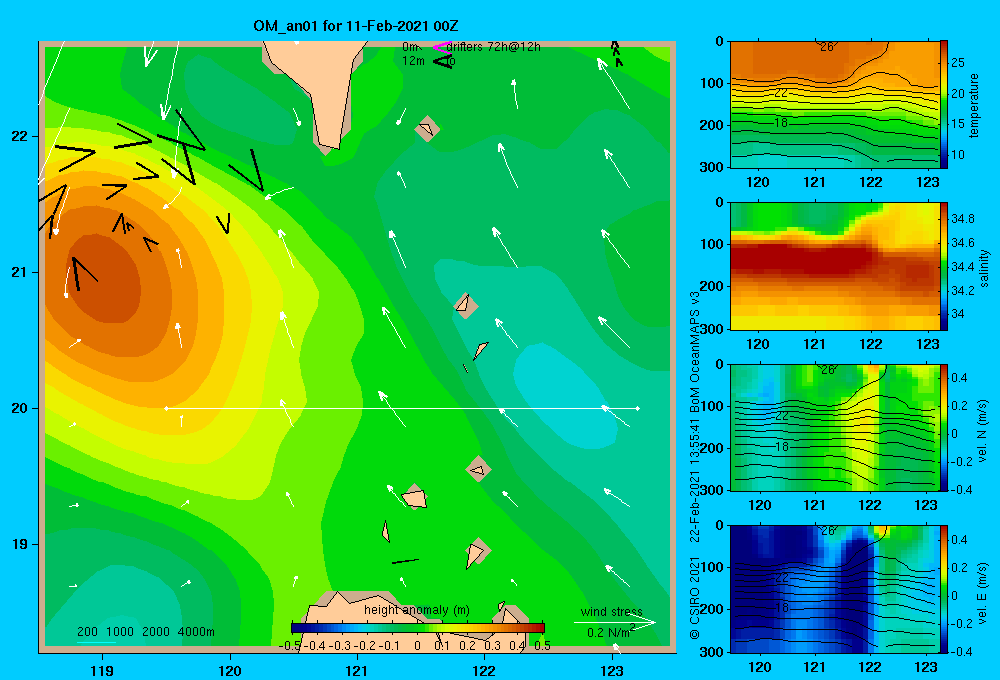Click the dark orange warm eddy core

point(102,277)
